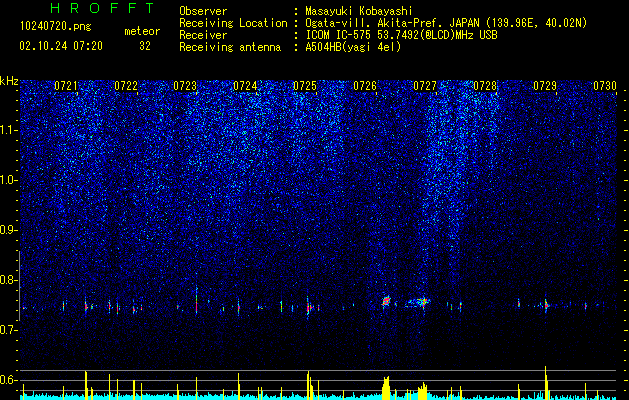
Task: Click the 0723 time marker
Action: click(x=185, y=86)
